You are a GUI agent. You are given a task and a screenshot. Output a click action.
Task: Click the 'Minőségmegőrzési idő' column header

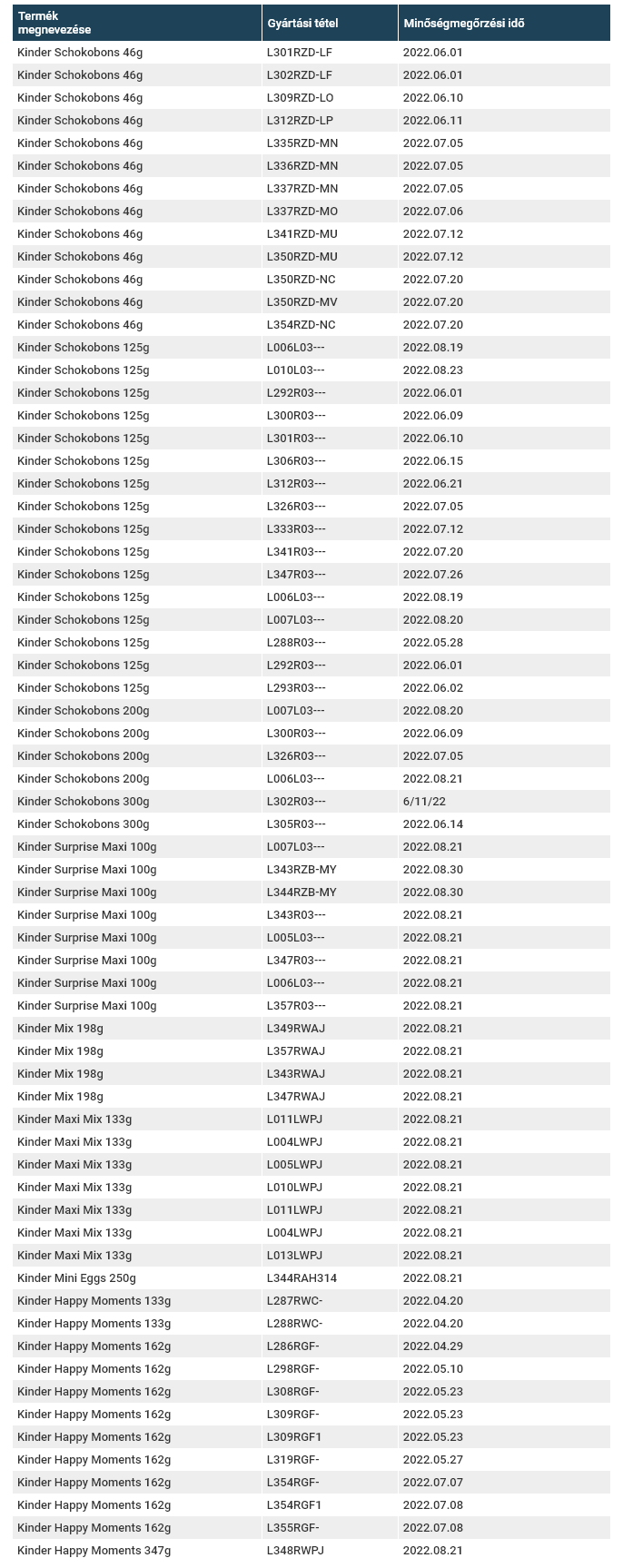463,23
